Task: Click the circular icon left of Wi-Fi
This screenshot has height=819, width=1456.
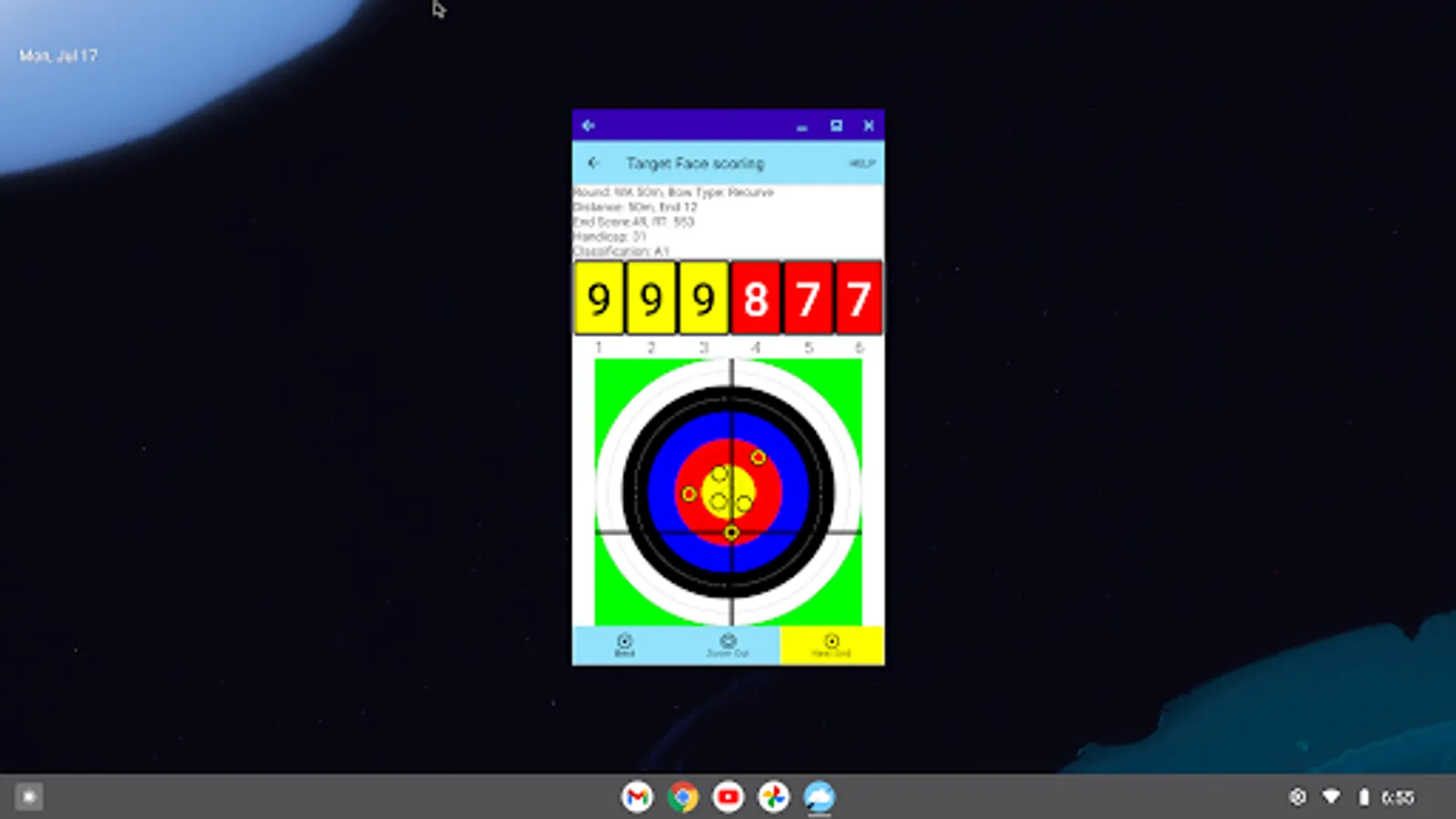Action: (x=1298, y=797)
